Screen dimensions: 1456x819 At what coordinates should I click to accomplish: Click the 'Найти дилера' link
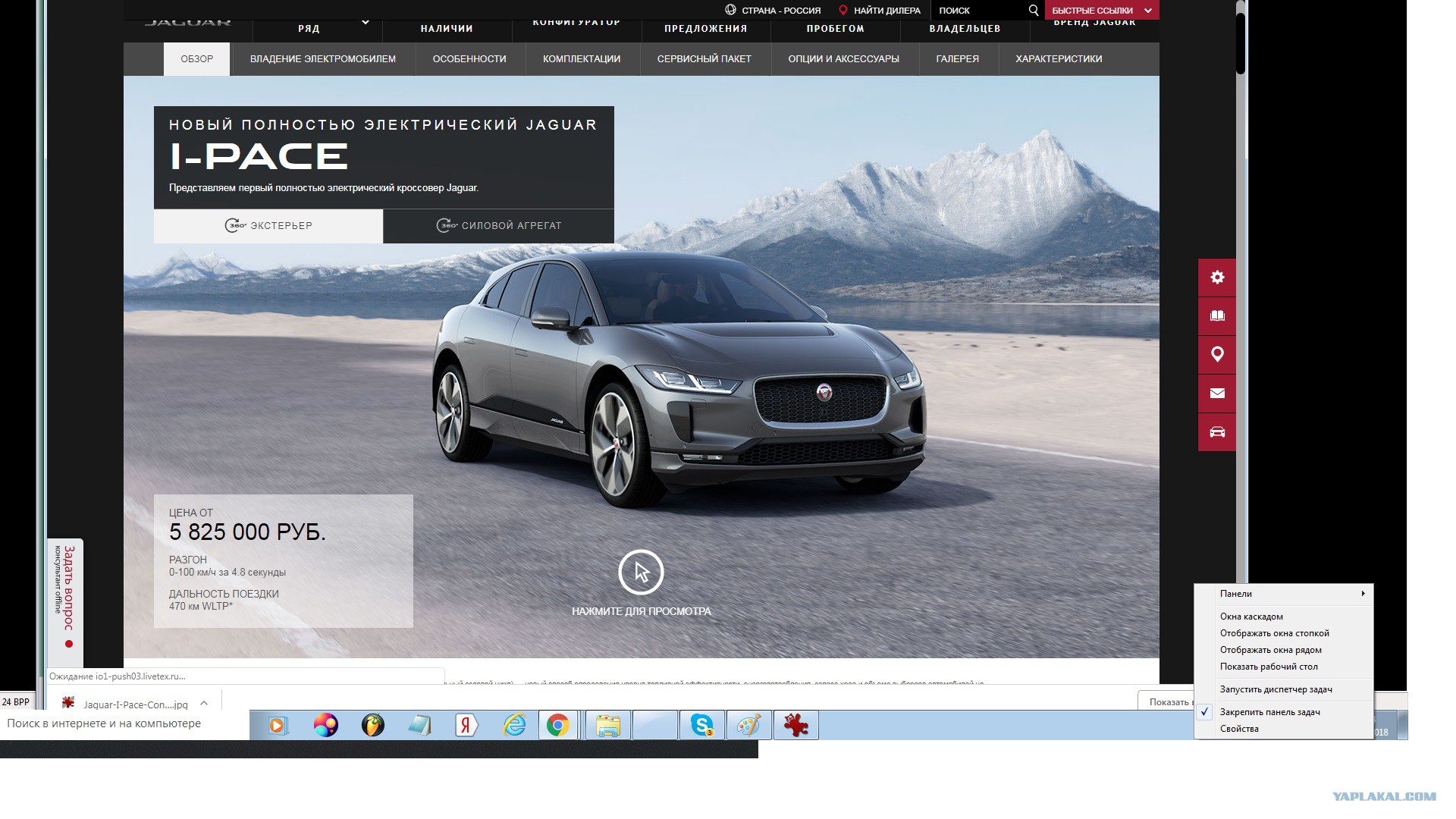(x=880, y=11)
